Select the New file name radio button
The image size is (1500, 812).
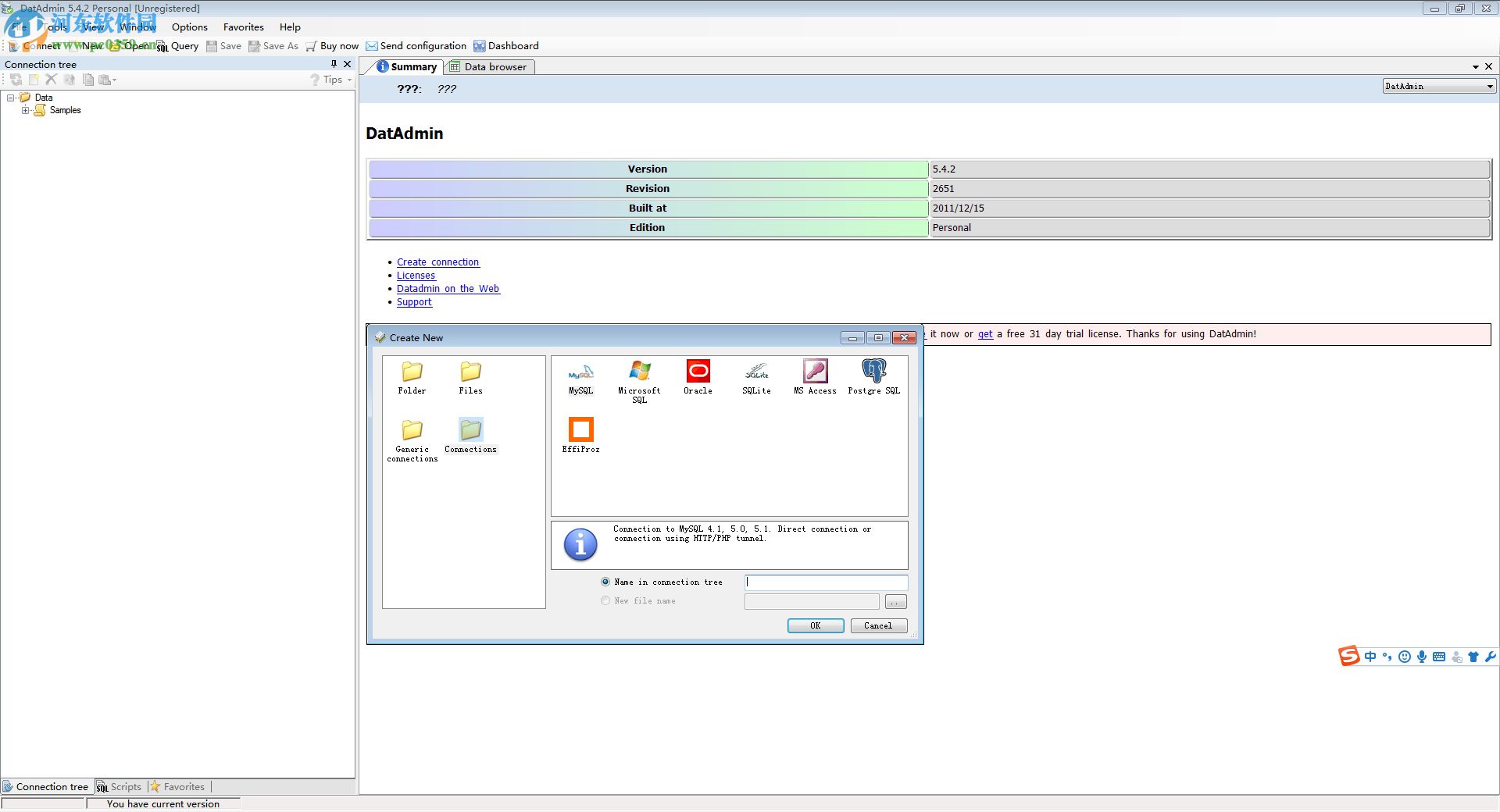coord(605,600)
